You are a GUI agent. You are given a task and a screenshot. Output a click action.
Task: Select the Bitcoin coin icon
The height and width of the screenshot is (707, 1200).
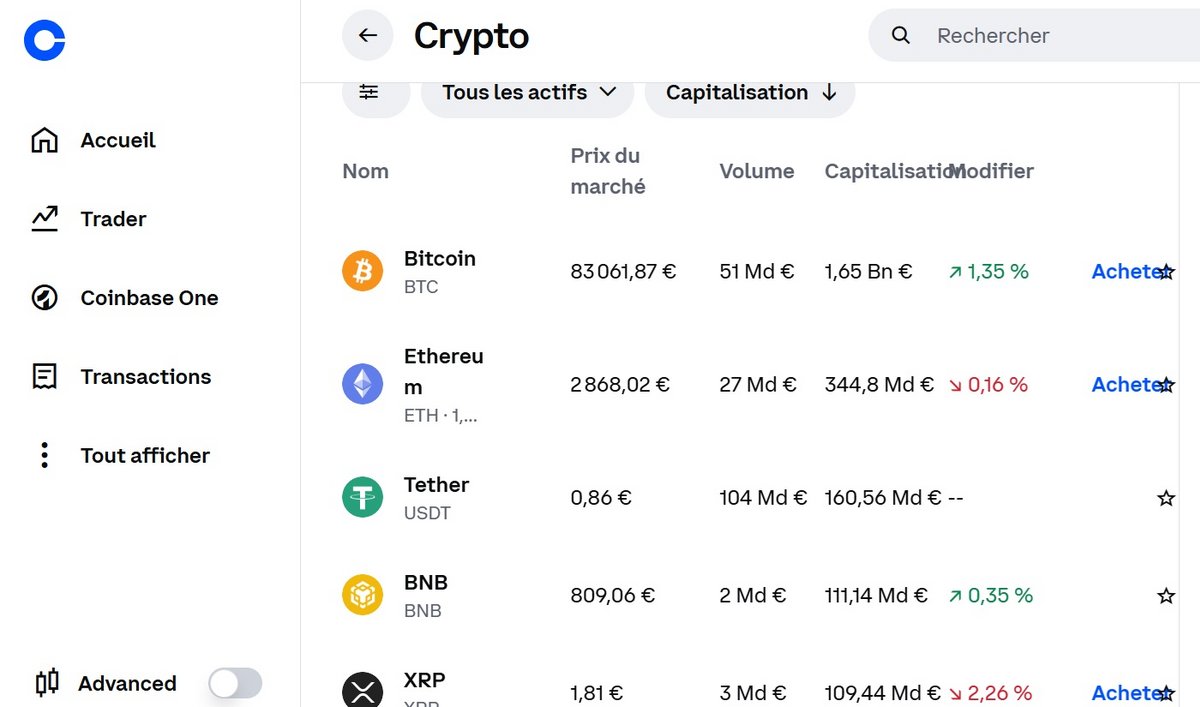[x=362, y=270]
